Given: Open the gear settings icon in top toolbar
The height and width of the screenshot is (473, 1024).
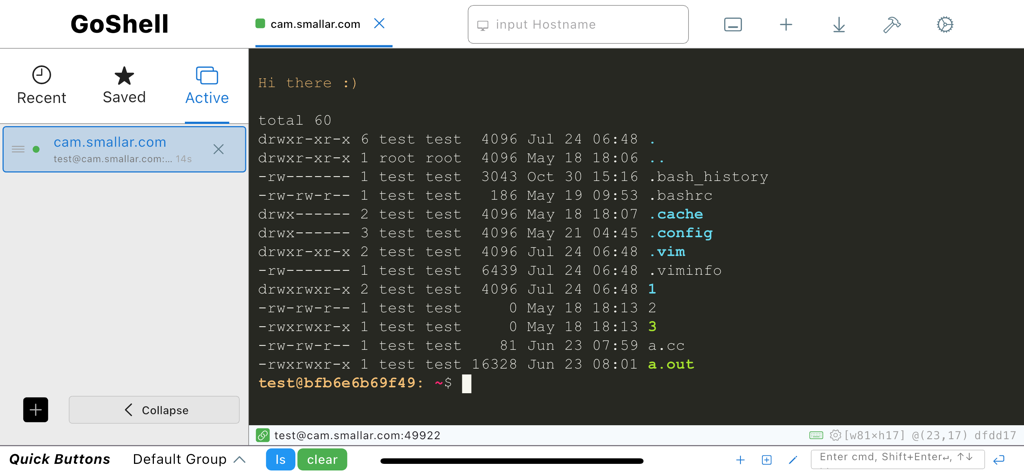Looking at the screenshot, I should pos(944,25).
